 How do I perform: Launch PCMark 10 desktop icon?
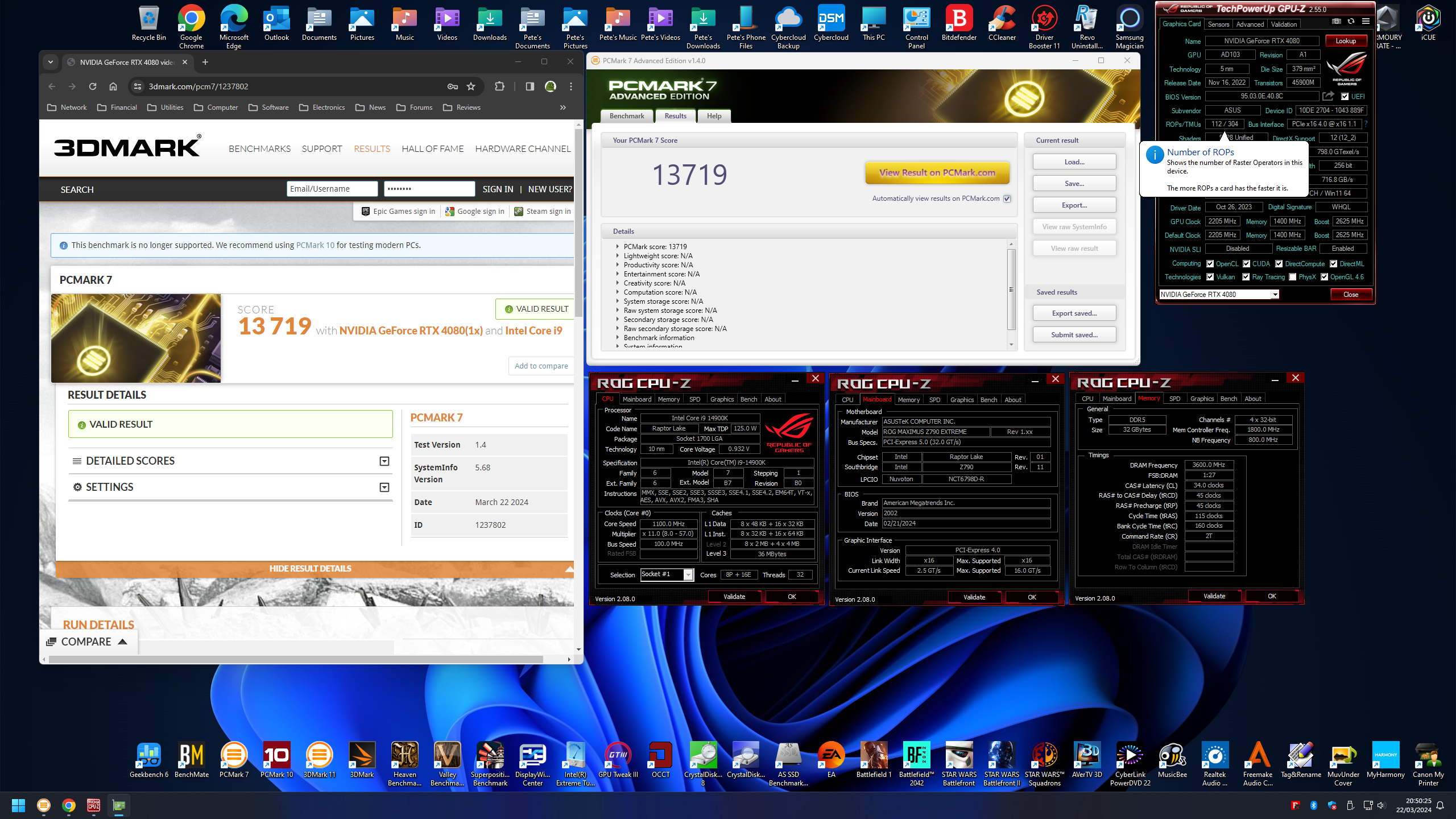click(276, 760)
